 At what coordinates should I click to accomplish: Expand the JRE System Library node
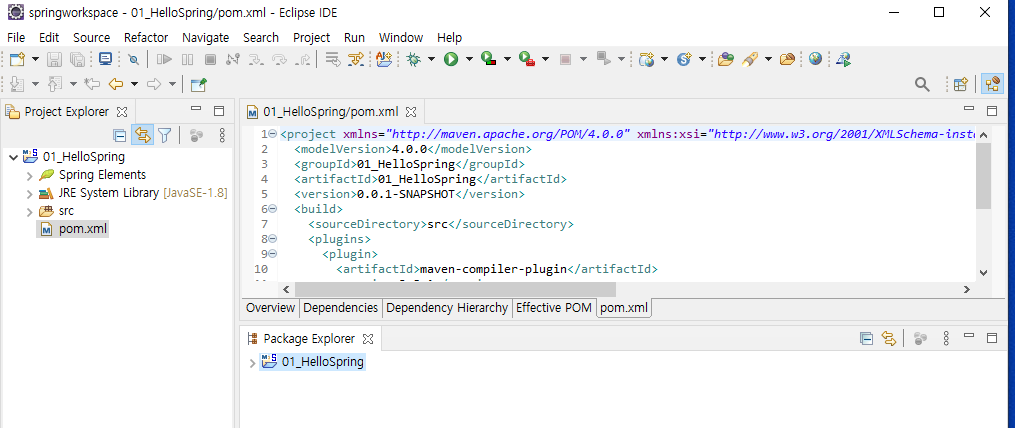point(29,193)
